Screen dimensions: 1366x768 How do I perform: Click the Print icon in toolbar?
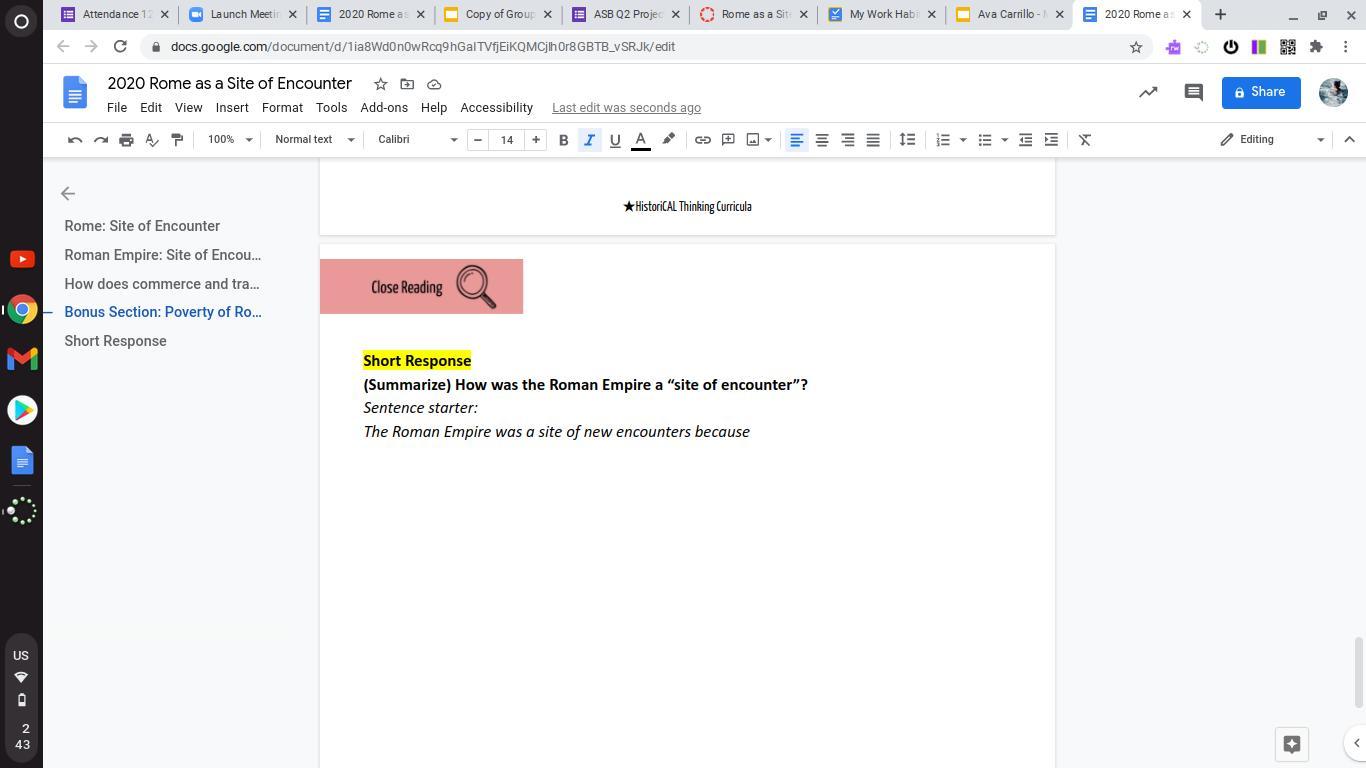coord(126,140)
